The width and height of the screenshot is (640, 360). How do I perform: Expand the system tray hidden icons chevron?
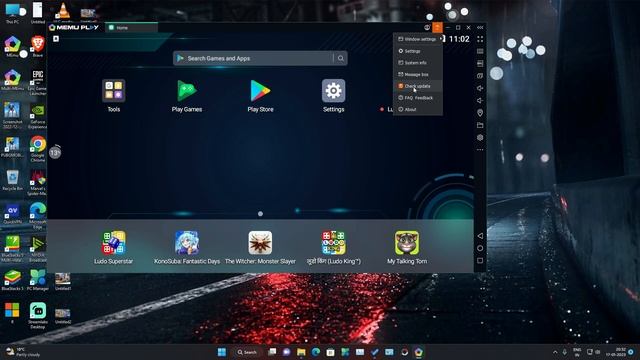point(555,352)
